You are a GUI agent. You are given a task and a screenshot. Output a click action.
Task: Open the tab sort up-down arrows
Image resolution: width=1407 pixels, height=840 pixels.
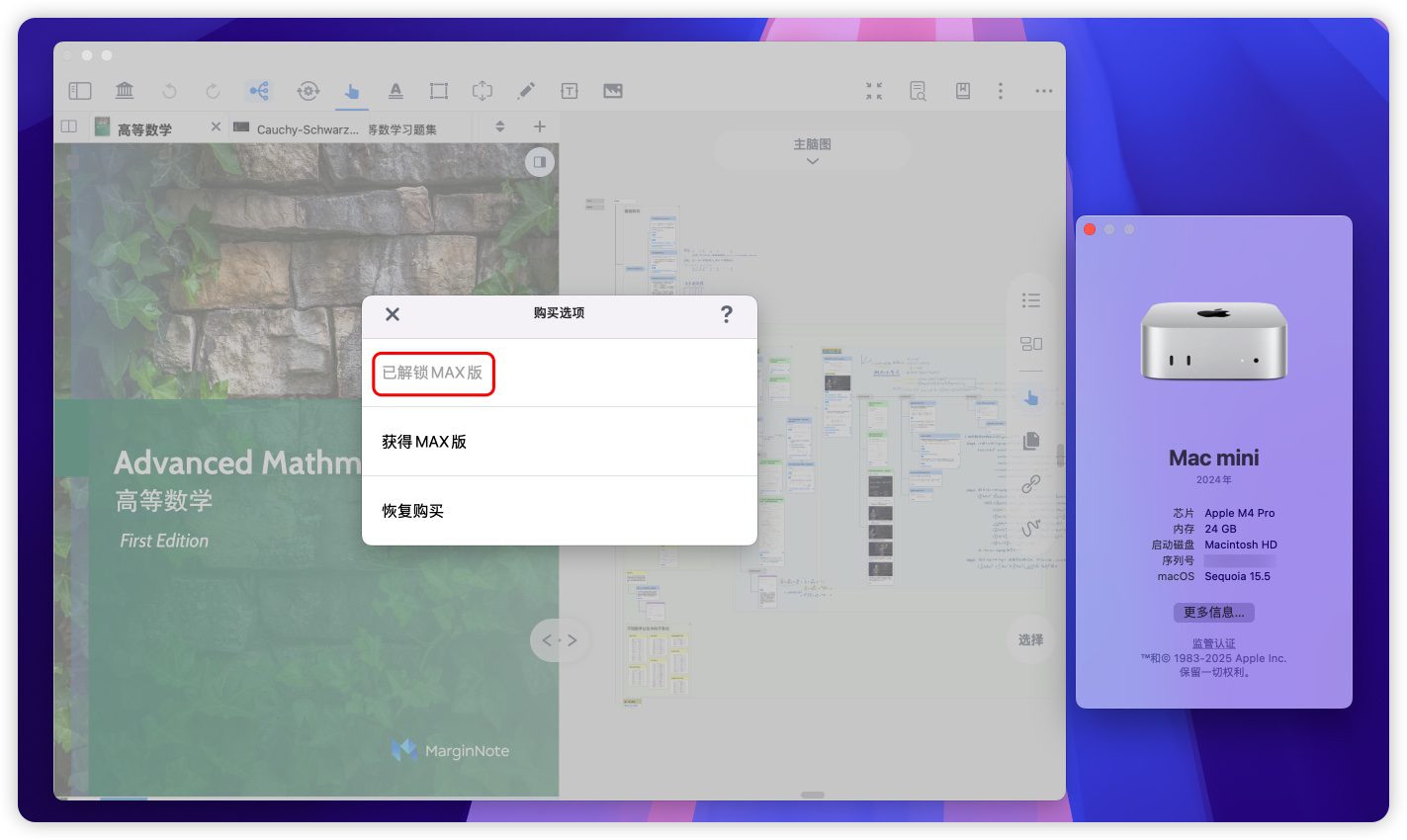(500, 126)
